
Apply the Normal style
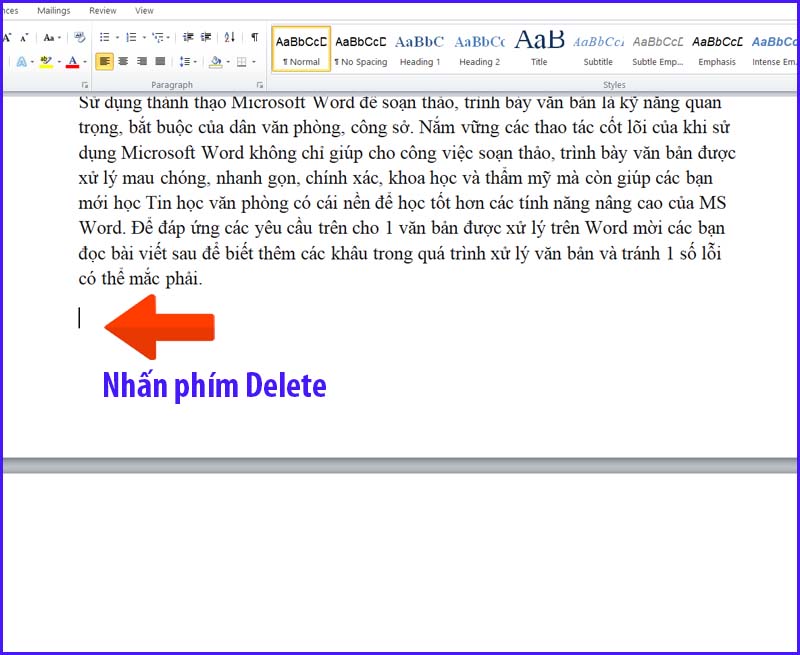[x=301, y=49]
